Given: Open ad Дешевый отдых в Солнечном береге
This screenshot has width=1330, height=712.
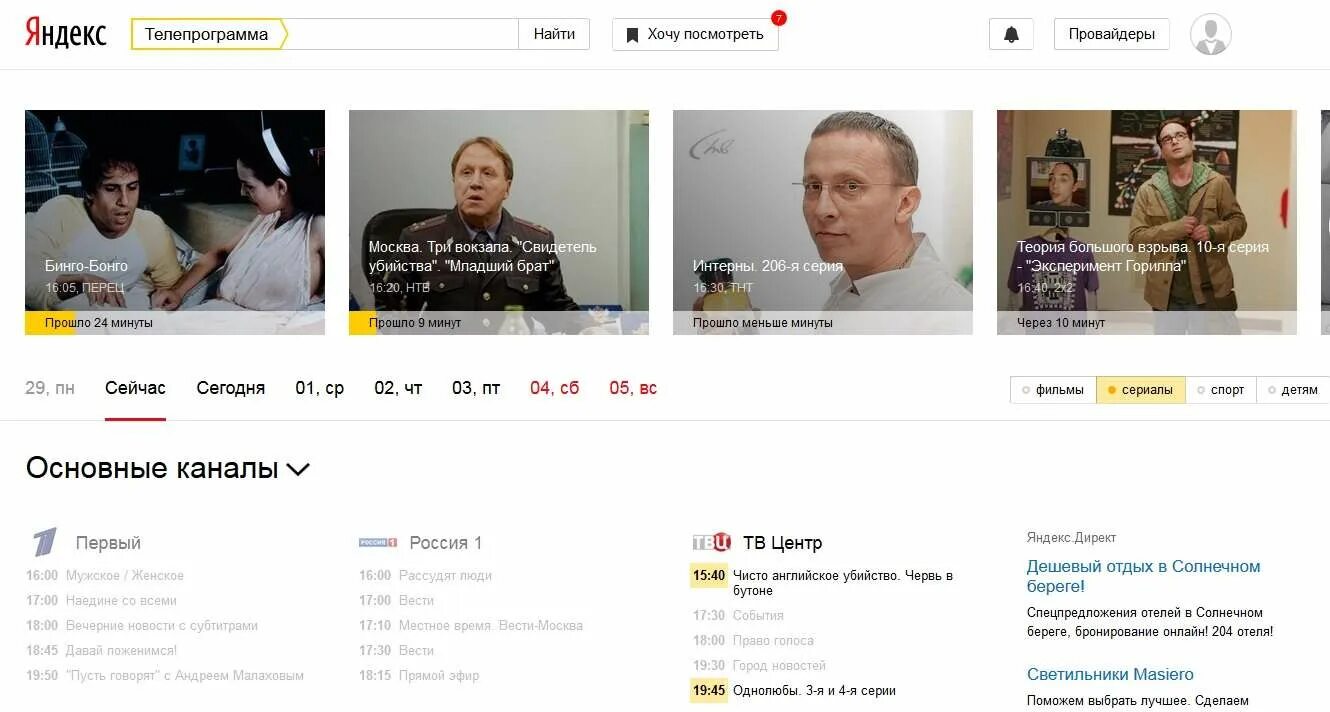Looking at the screenshot, I should 1144,576.
